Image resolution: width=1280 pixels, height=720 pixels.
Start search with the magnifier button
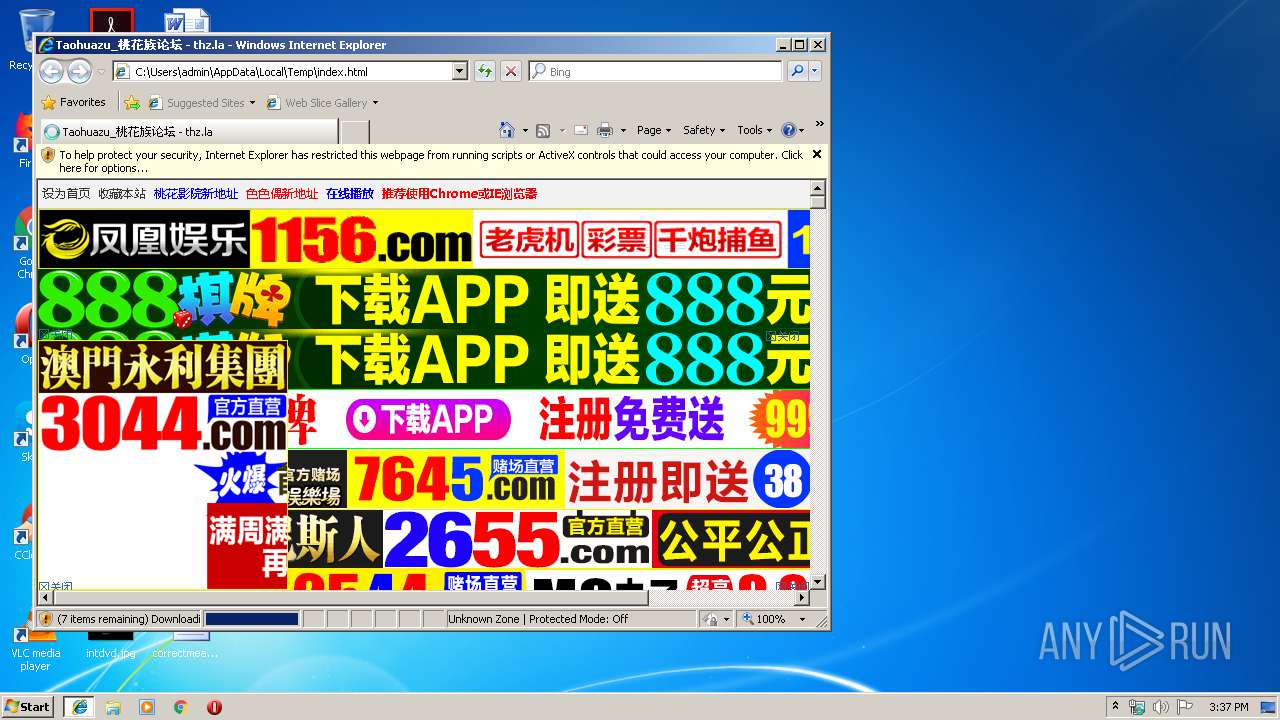[x=797, y=71]
